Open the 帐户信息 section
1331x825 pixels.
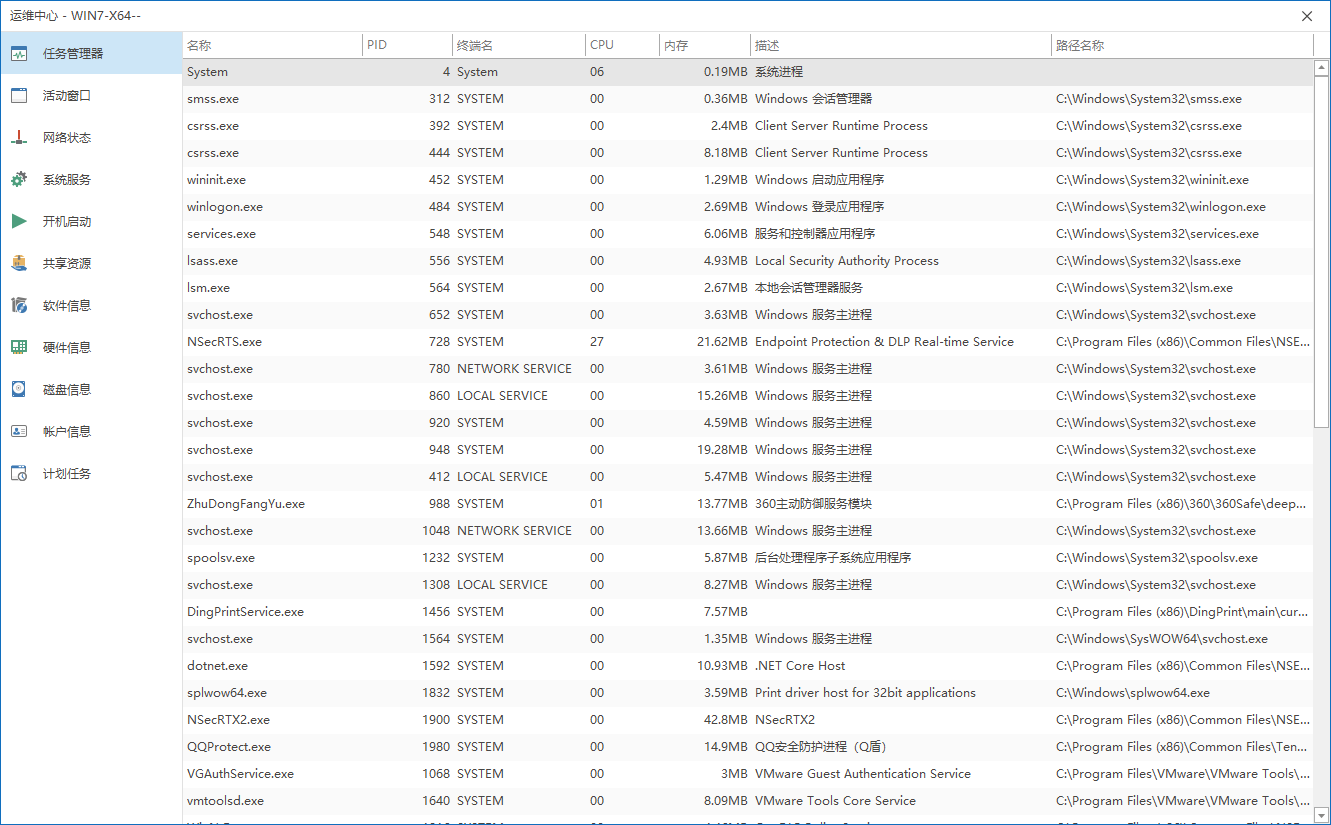tap(91, 431)
